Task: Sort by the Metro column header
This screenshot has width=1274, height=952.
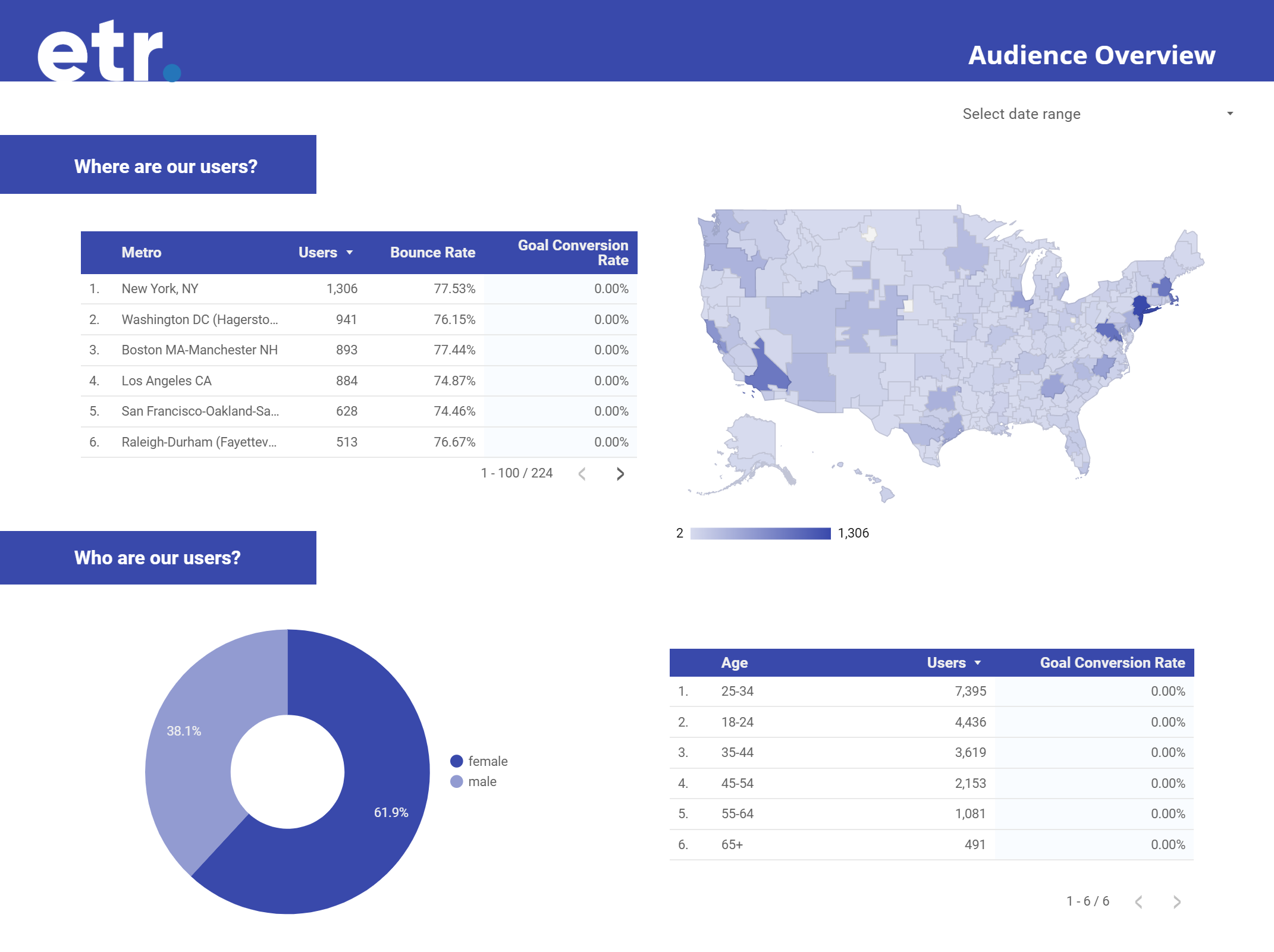Action: pos(142,253)
